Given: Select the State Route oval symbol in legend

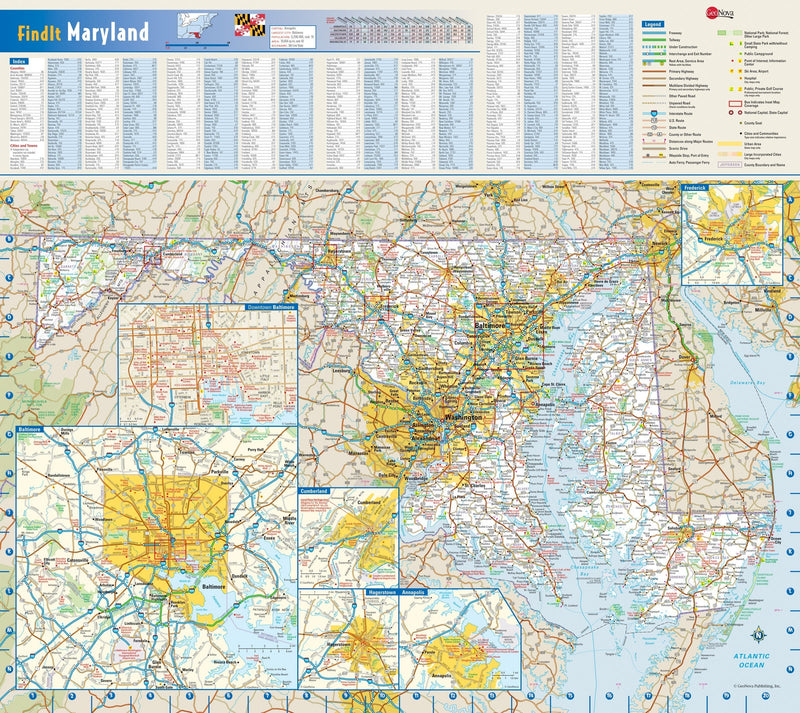Looking at the screenshot, I should click(654, 128).
